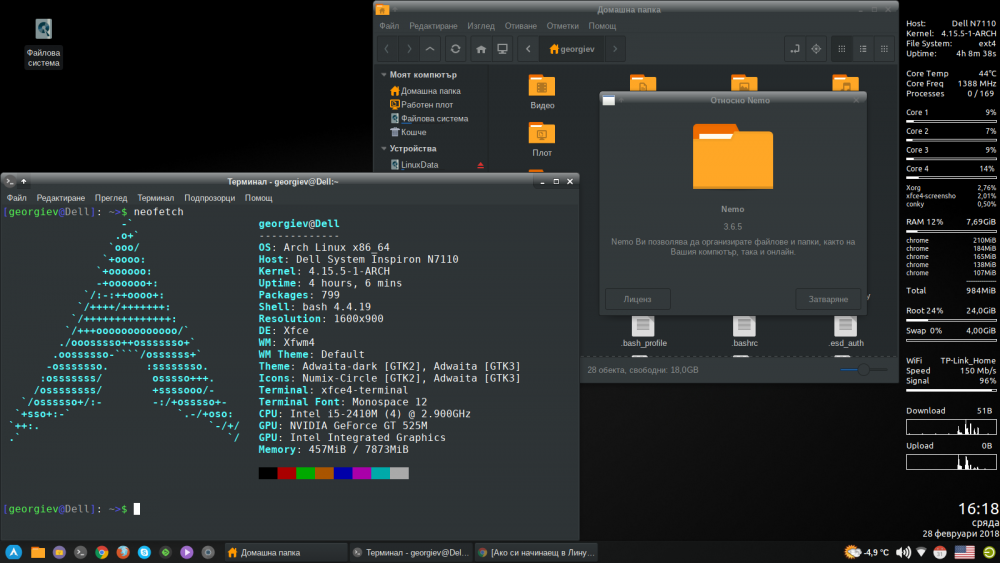Select the .bash_profile file
Viewport: 1000px width, 563px height.
click(643, 332)
